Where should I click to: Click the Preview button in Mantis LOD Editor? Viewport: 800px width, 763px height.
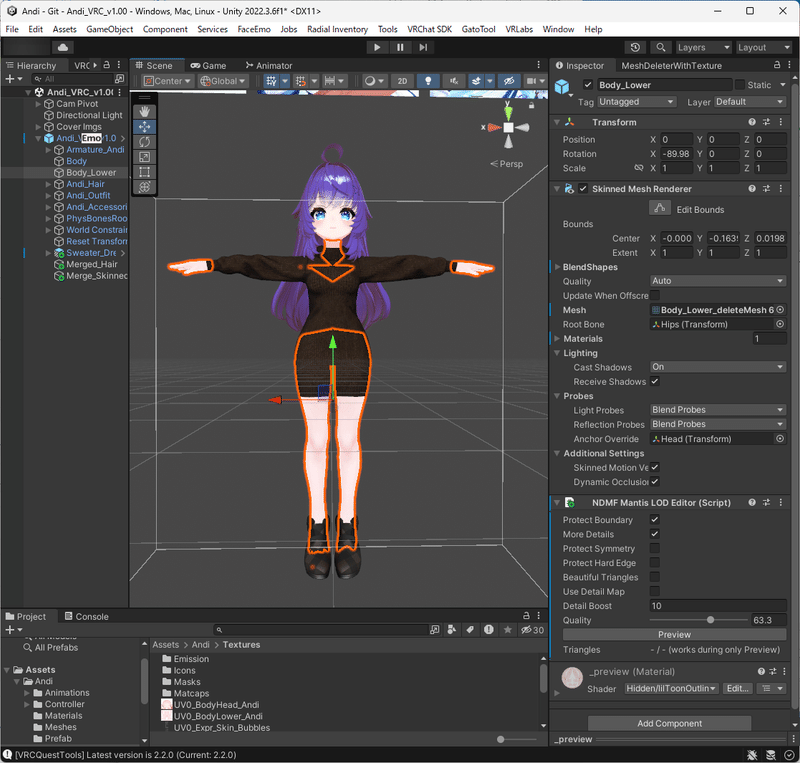tap(674, 634)
